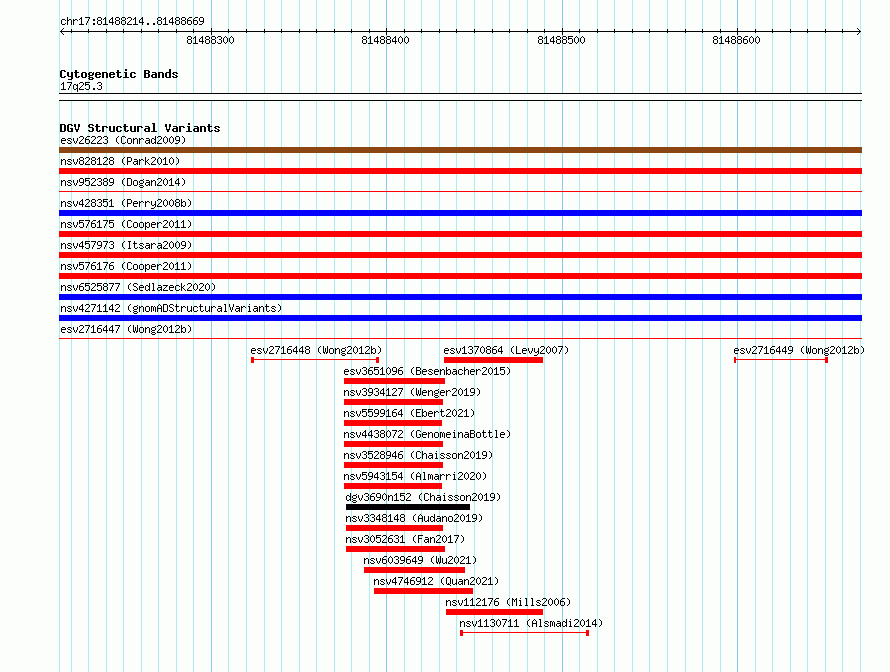This screenshot has height=672, width=890.
Task: Click the blue nsv4271142 gnomAD bar
Action: click(460, 318)
